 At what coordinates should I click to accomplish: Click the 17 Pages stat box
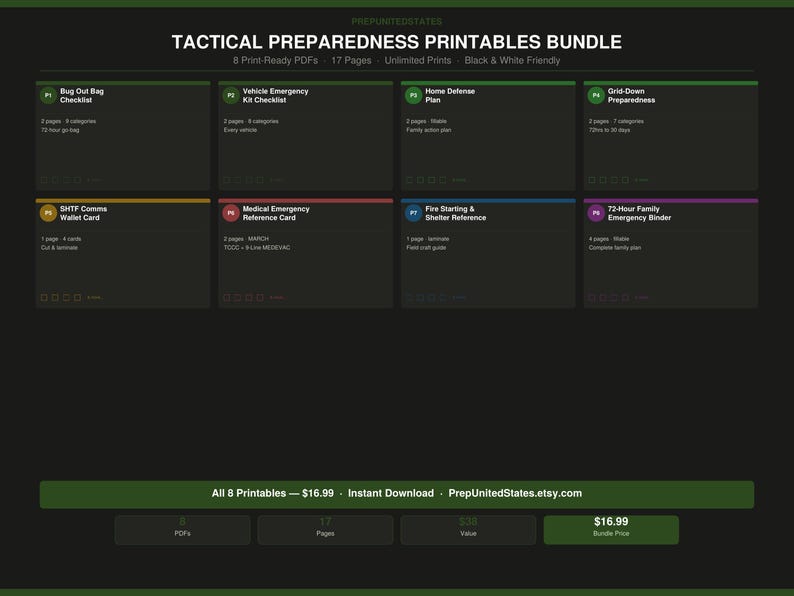coord(325,530)
